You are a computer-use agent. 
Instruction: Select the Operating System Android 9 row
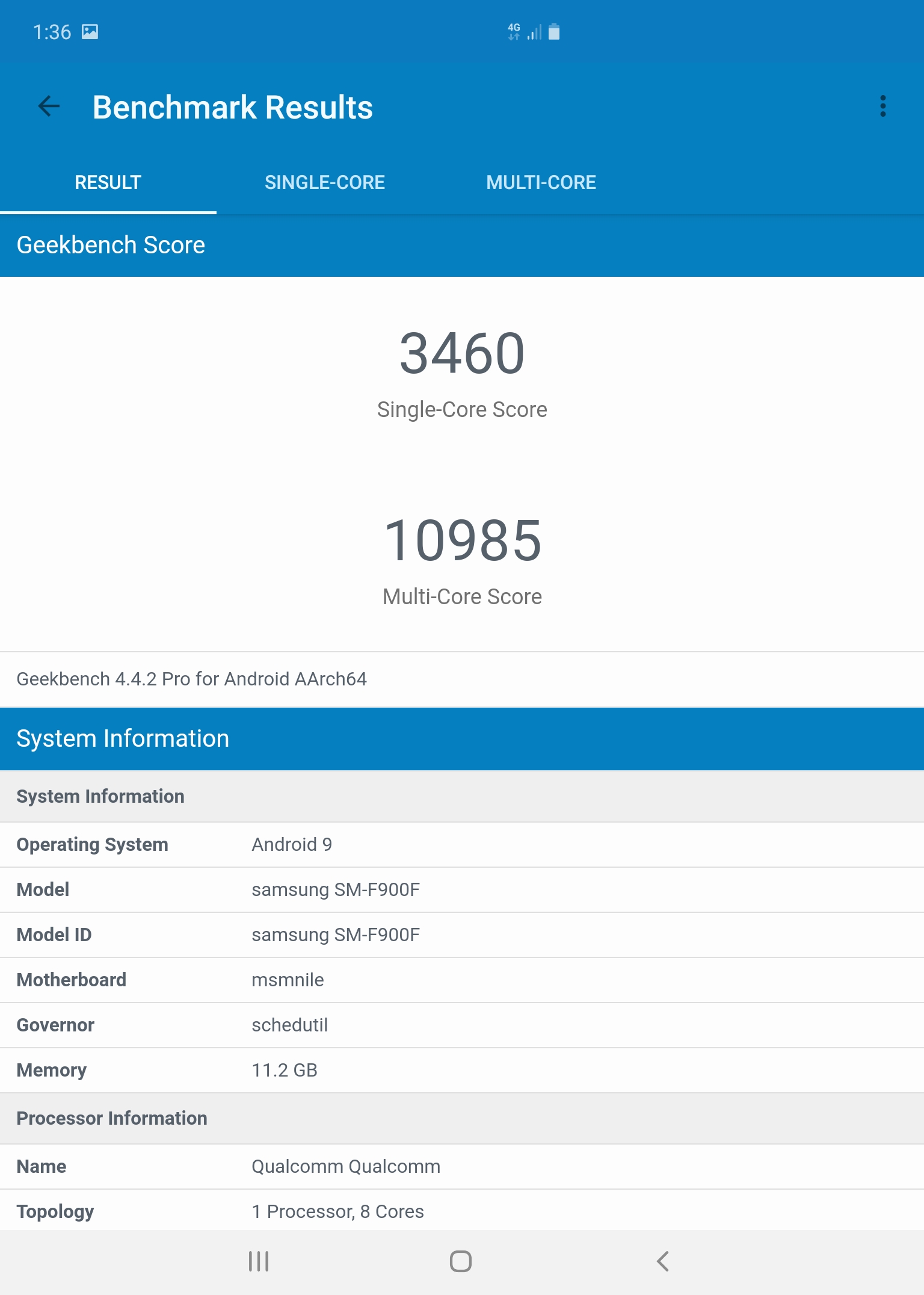point(462,844)
